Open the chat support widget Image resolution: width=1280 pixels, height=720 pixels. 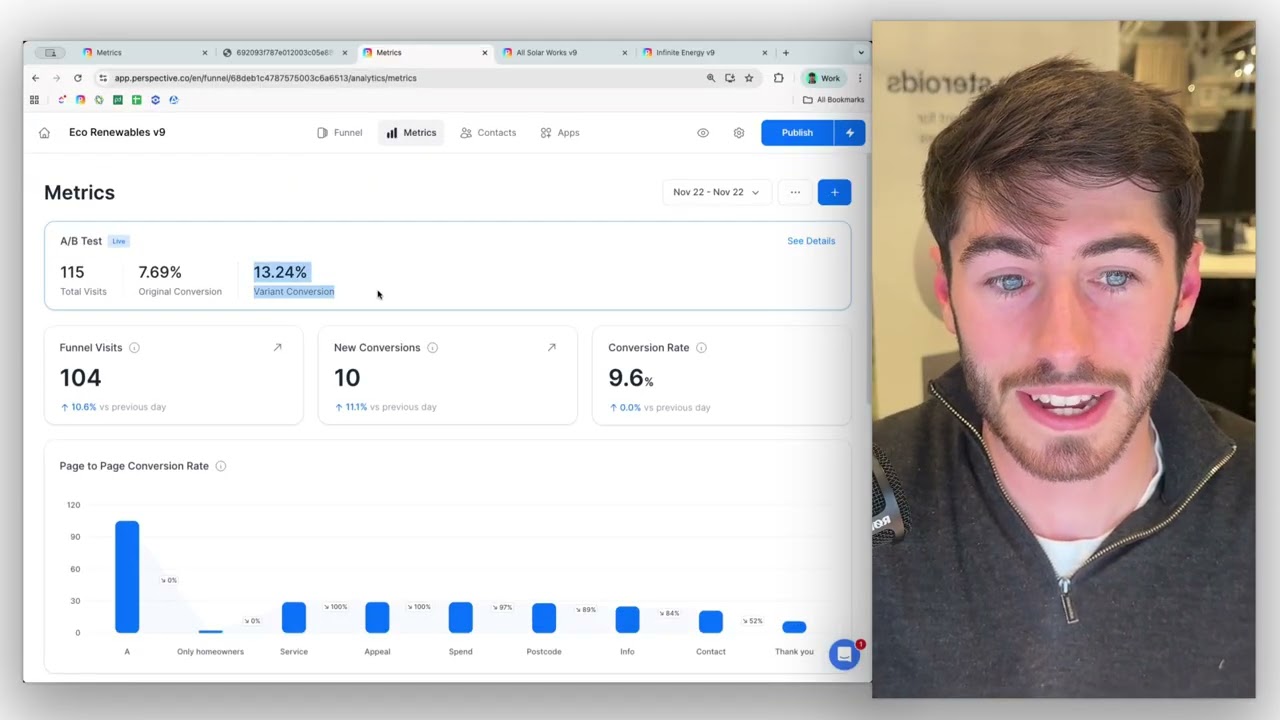[x=844, y=654]
